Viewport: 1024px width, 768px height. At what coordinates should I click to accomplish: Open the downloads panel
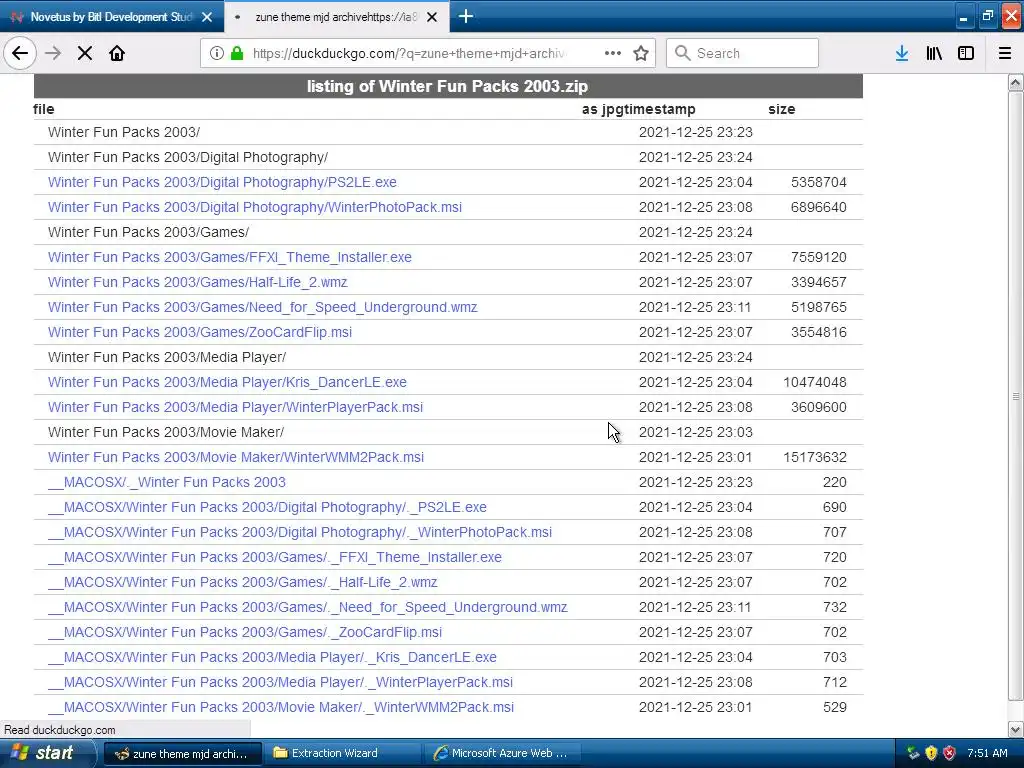902,53
